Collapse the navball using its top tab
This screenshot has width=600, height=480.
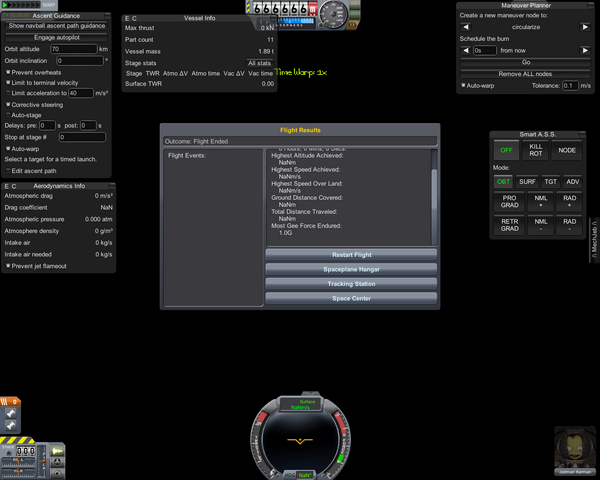coord(310,393)
